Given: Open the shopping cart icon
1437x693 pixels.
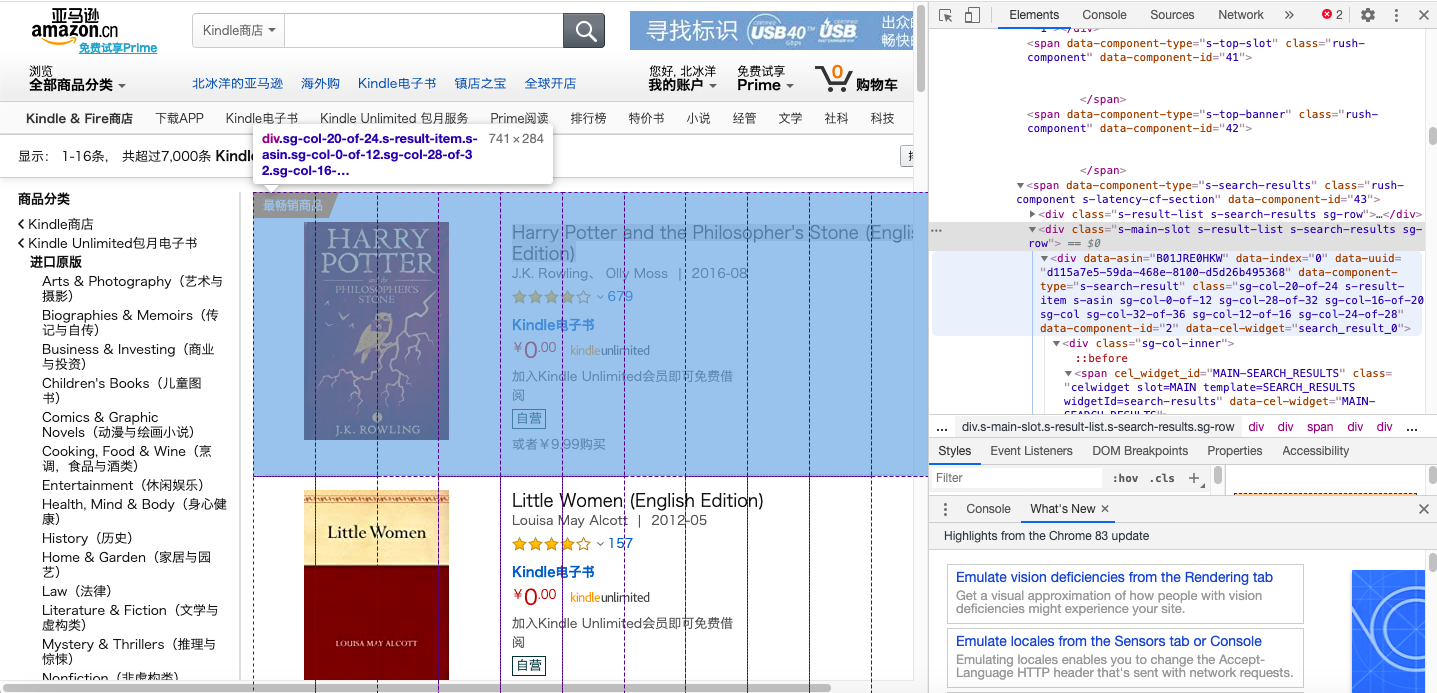Looking at the screenshot, I should tap(833, 78).
